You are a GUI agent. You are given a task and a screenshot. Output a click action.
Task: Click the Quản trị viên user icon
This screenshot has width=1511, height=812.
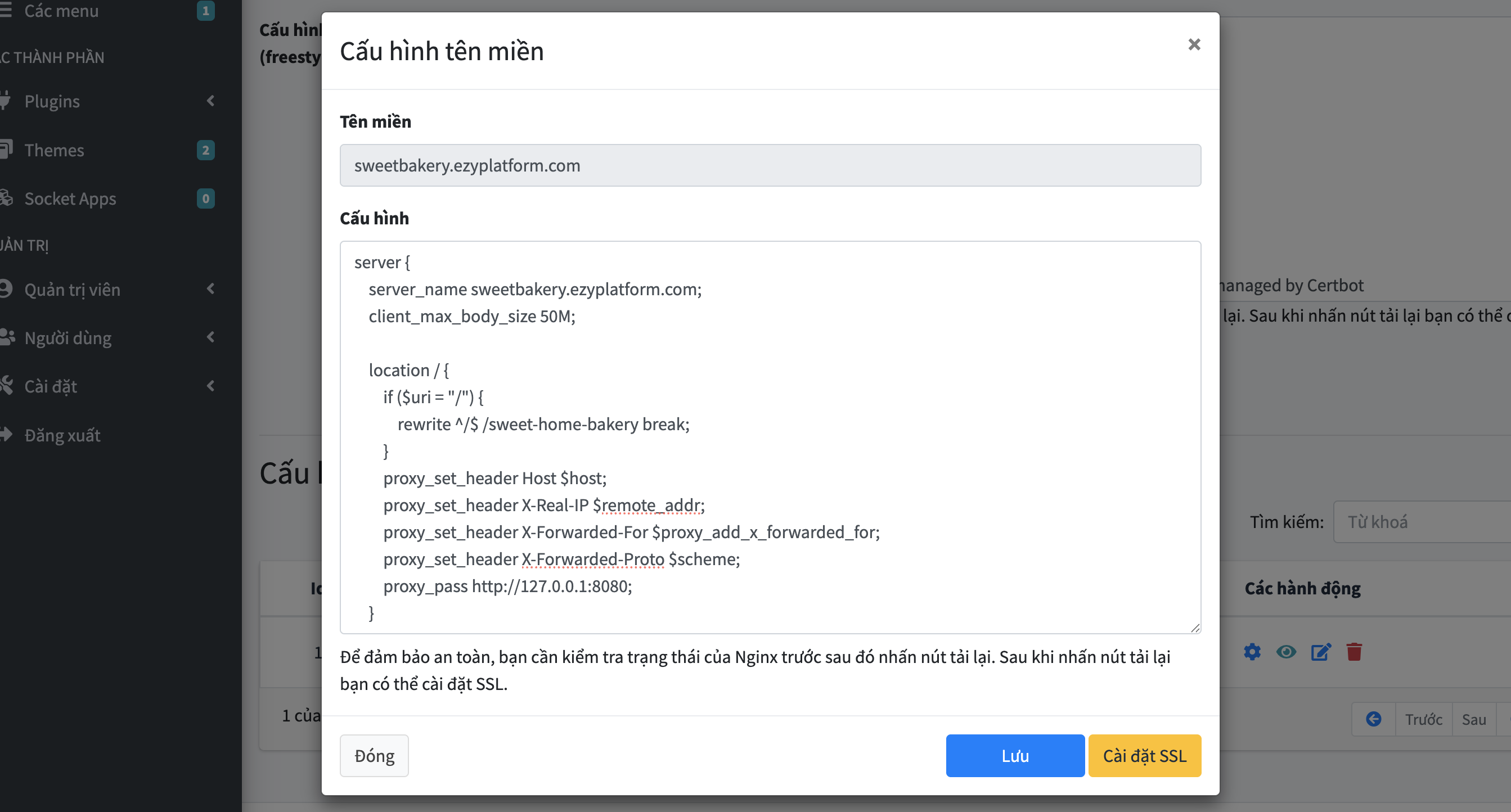(x=5, y=288)
